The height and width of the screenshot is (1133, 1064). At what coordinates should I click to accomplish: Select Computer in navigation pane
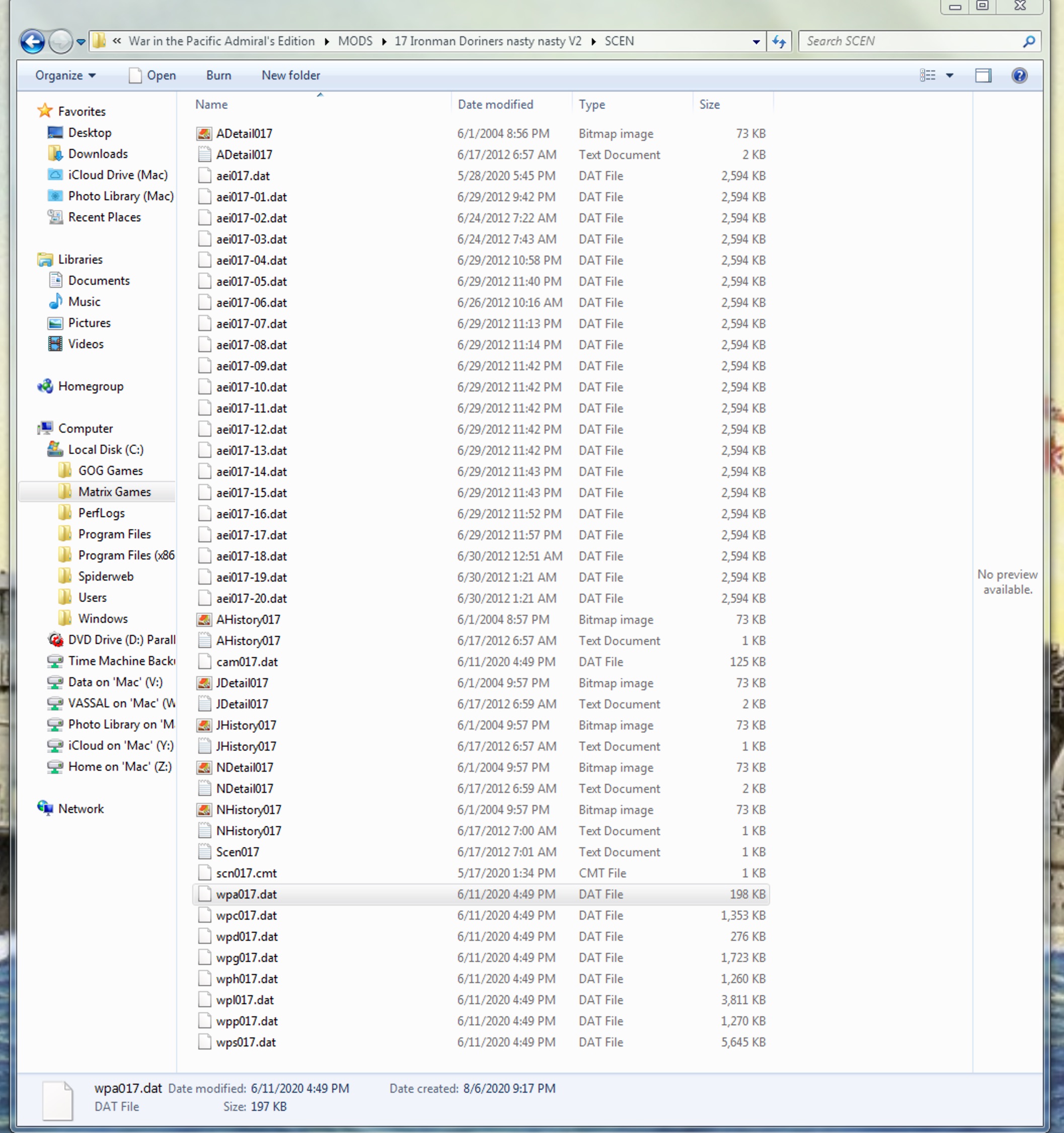pyautogui.click(x=86, y=428)
